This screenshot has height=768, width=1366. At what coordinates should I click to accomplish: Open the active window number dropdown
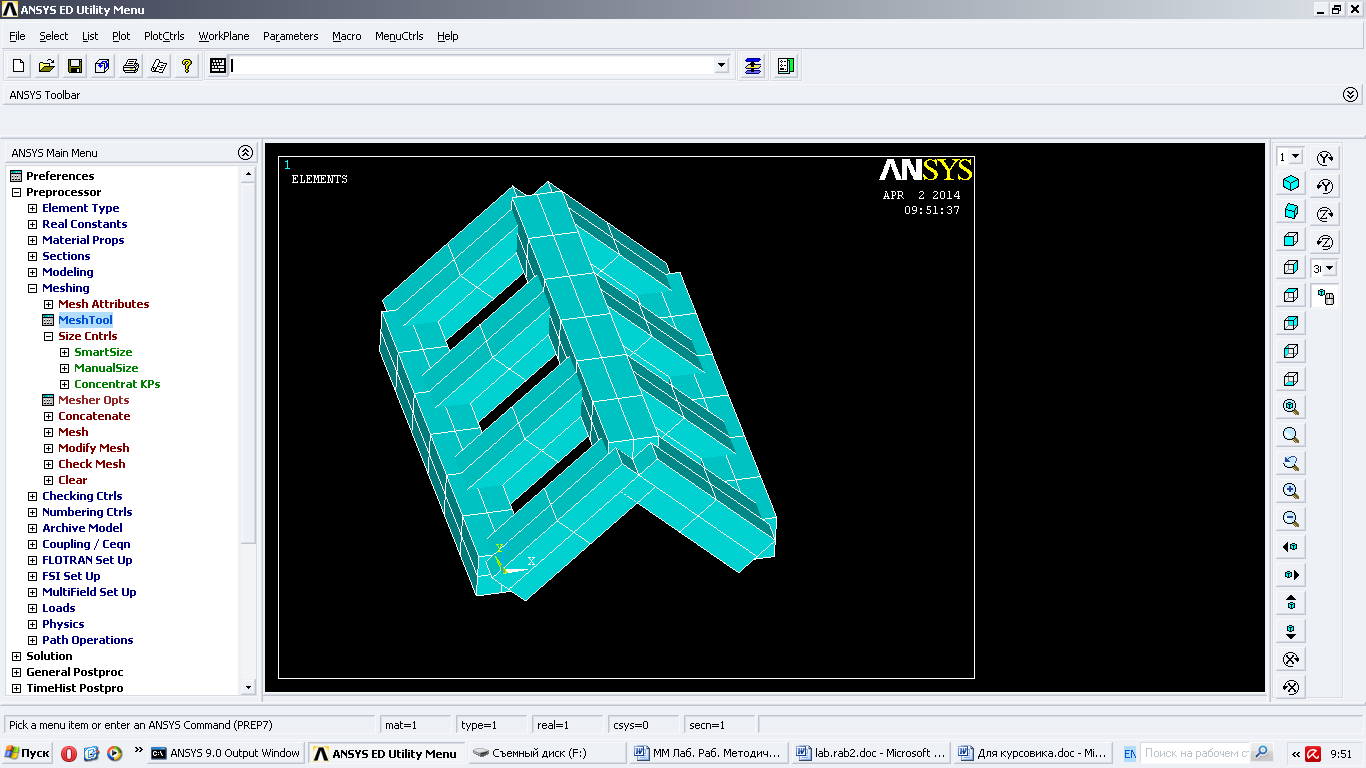pos(1296,157)
